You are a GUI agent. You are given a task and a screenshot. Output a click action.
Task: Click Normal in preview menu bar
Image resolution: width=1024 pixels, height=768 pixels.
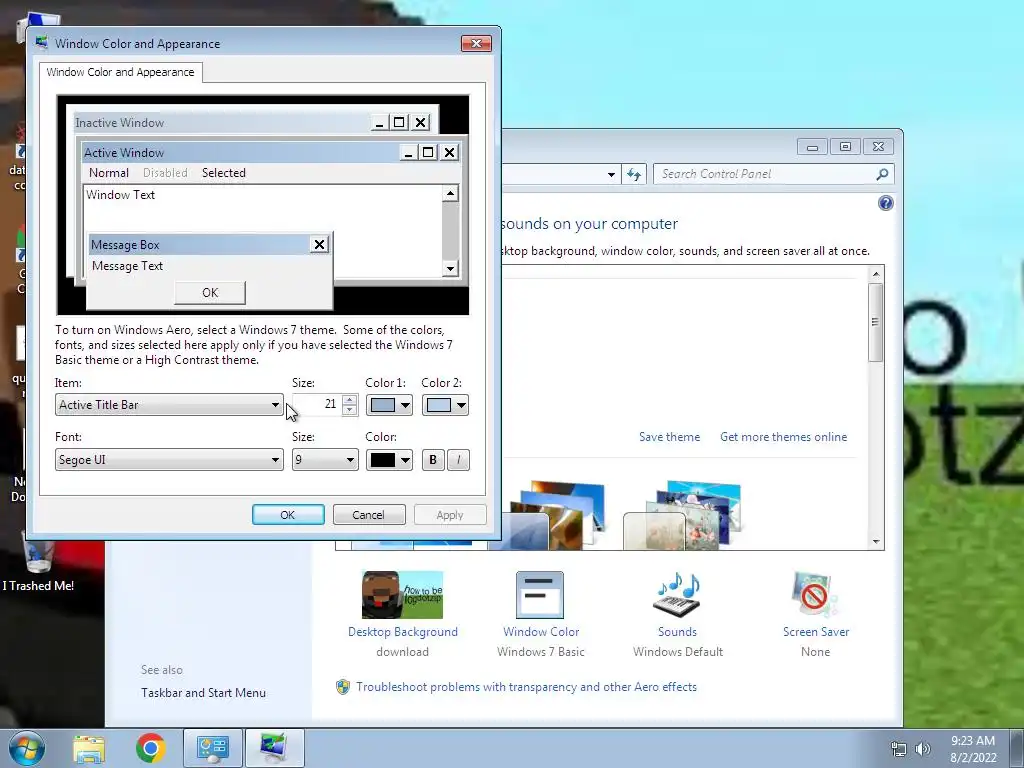pos(108,173)
